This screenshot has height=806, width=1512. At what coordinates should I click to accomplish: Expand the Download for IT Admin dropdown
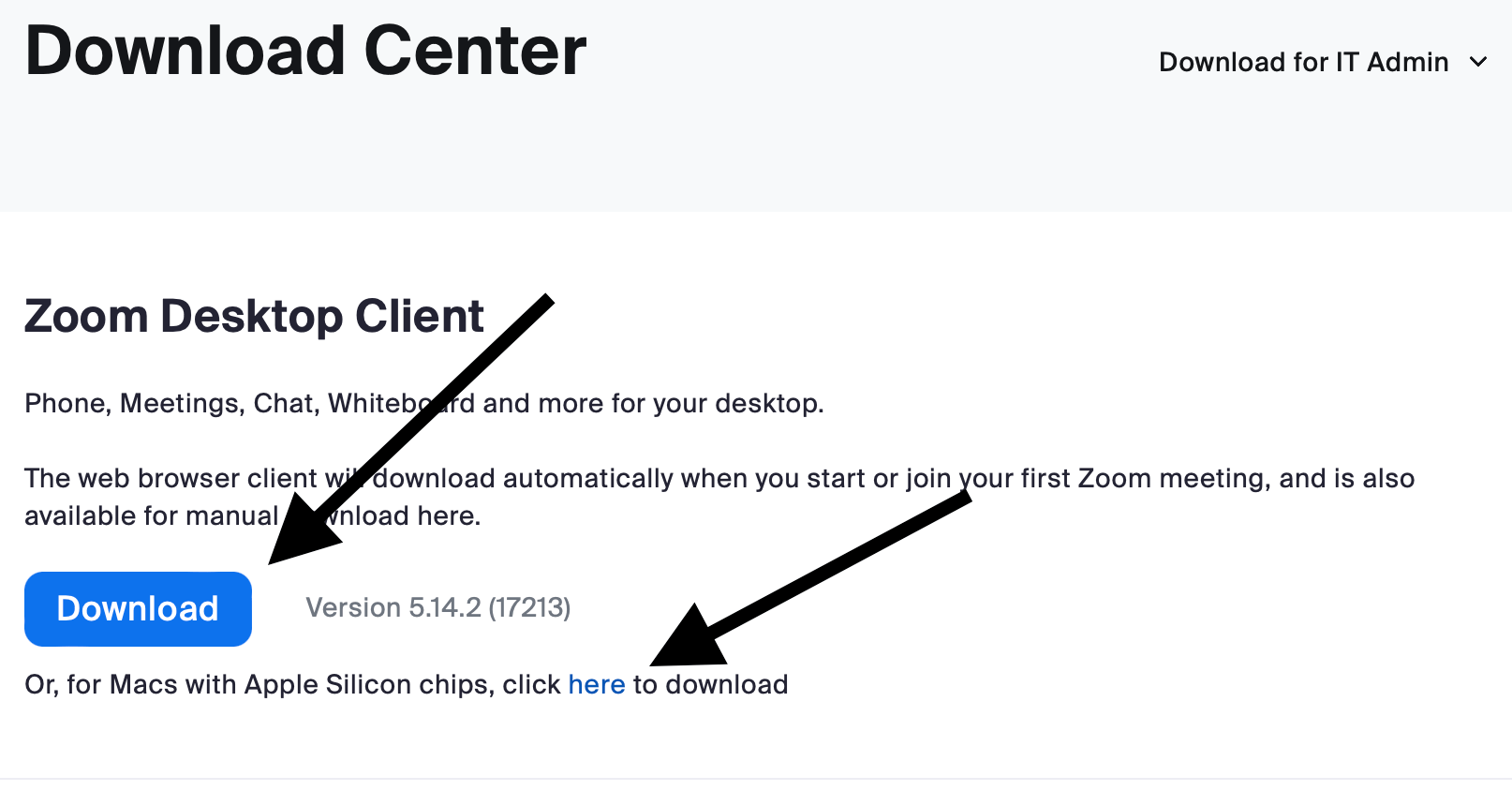(1323, 62)
